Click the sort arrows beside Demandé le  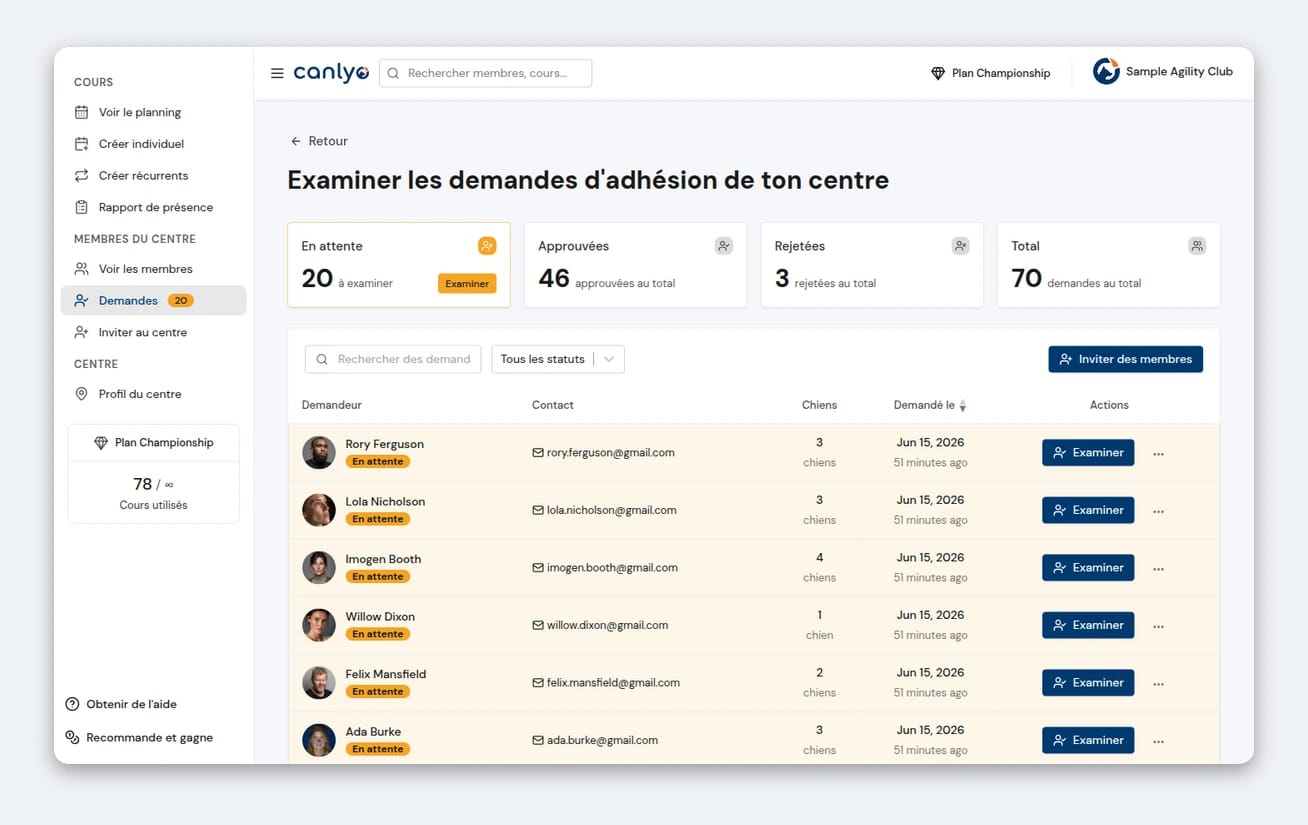tap(963, 406)
